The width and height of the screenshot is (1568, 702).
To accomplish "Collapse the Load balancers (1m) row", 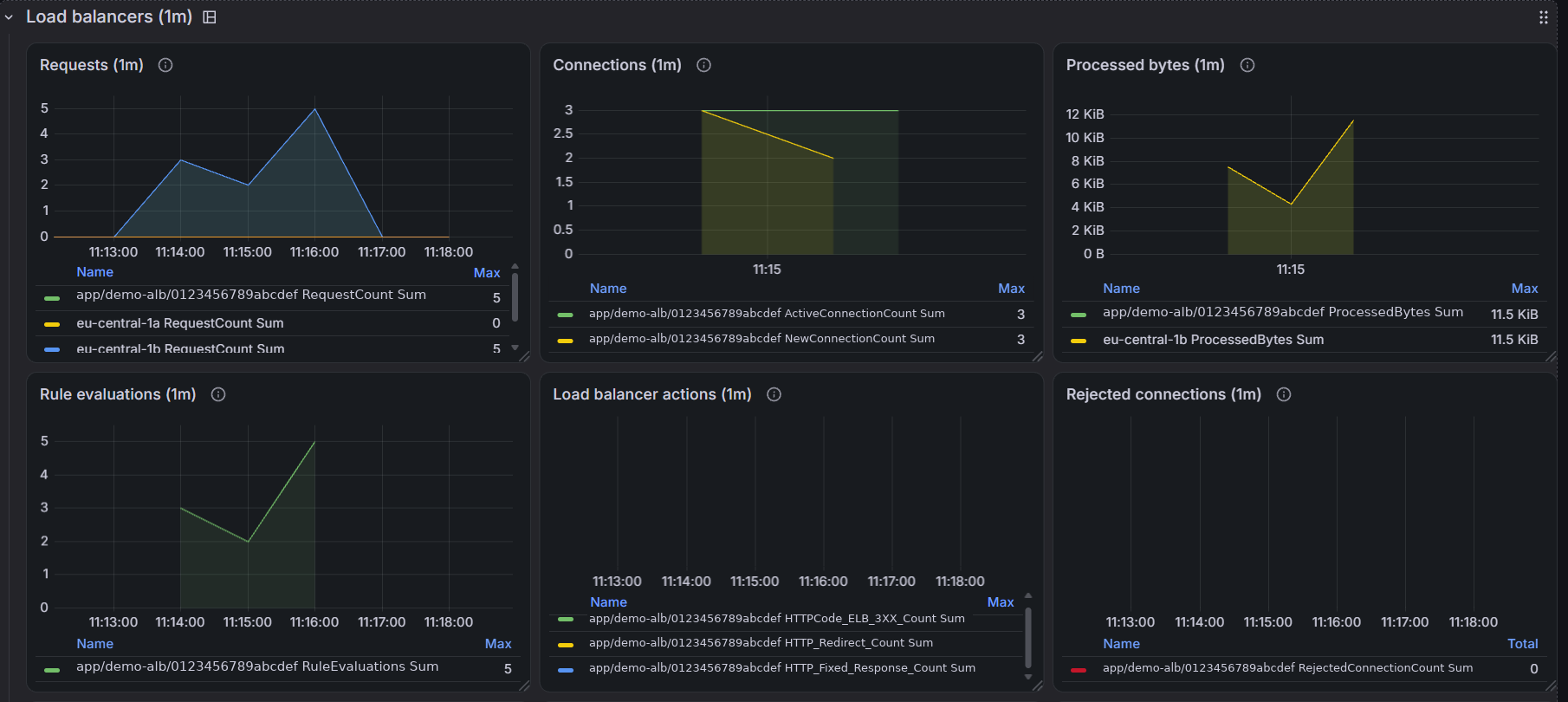I will [9, 17].
